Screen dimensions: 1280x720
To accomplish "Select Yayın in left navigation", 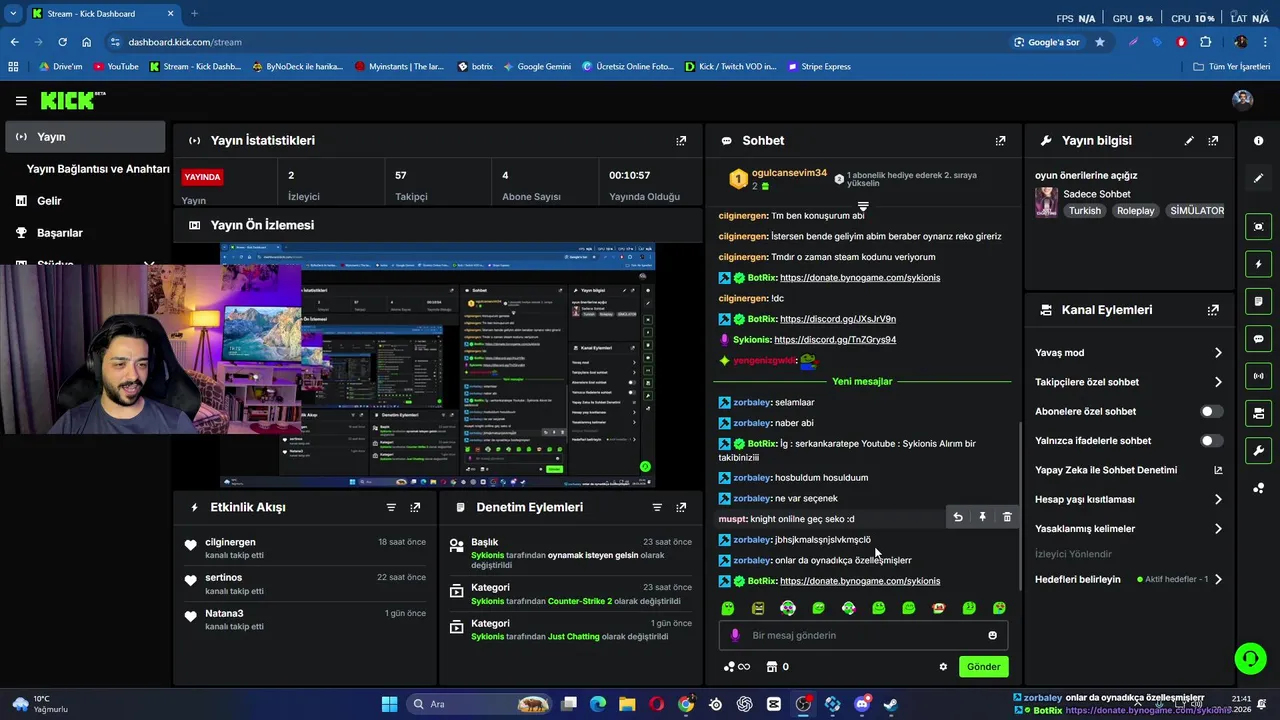I will pyautogui.click(x=84, y=137).
